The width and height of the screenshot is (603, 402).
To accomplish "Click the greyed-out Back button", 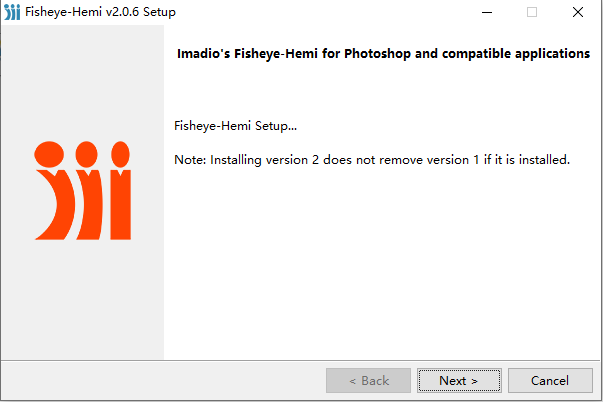I will tap(368, 380).
